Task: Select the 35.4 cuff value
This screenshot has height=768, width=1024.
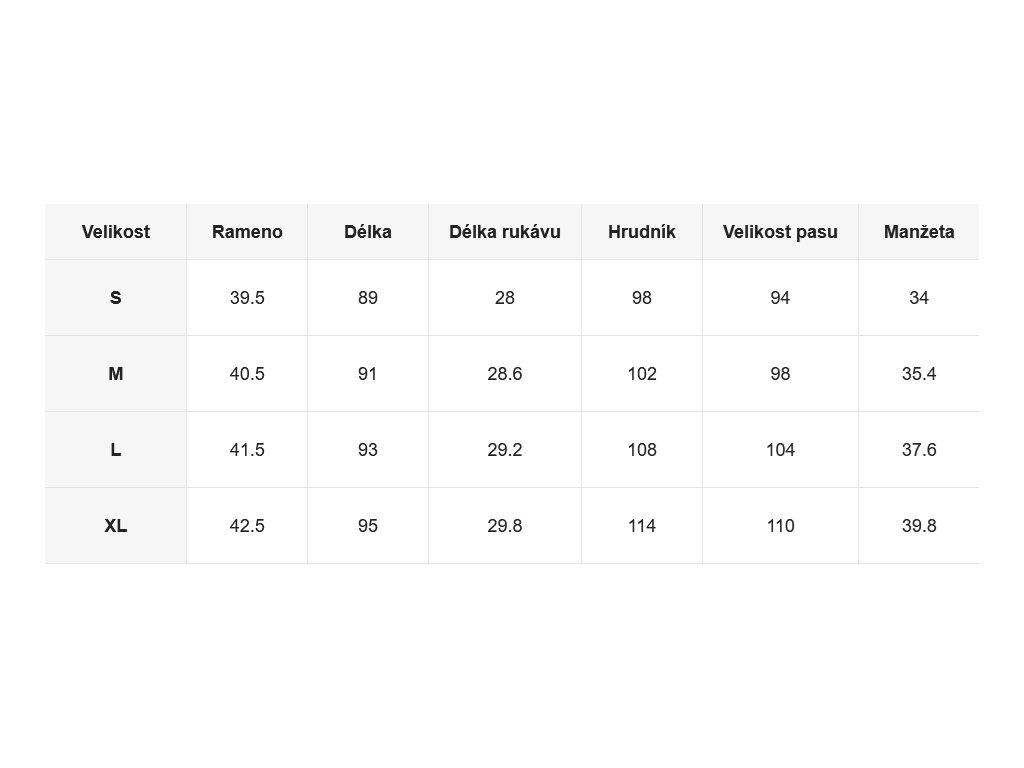Action: (x=919, y=374)
